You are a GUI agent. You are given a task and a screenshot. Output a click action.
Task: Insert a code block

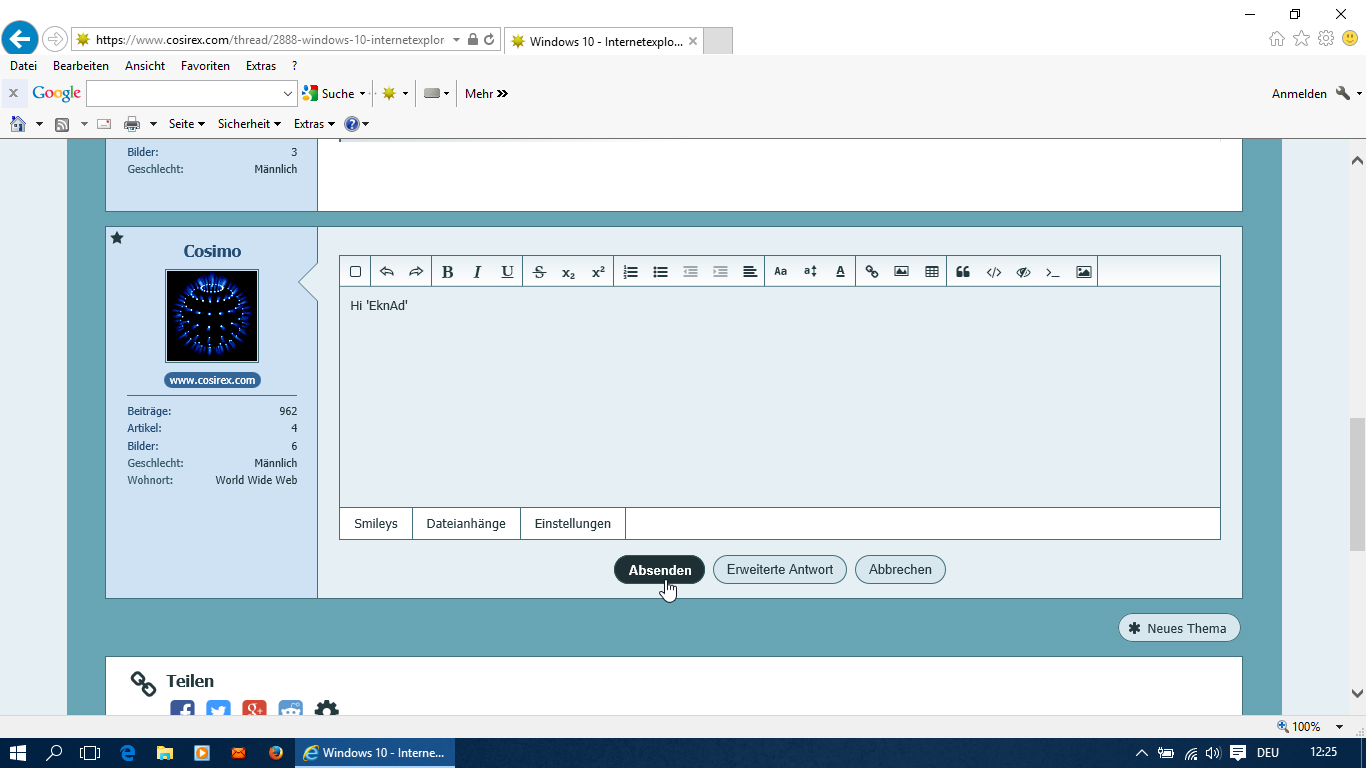click(993, 272)
